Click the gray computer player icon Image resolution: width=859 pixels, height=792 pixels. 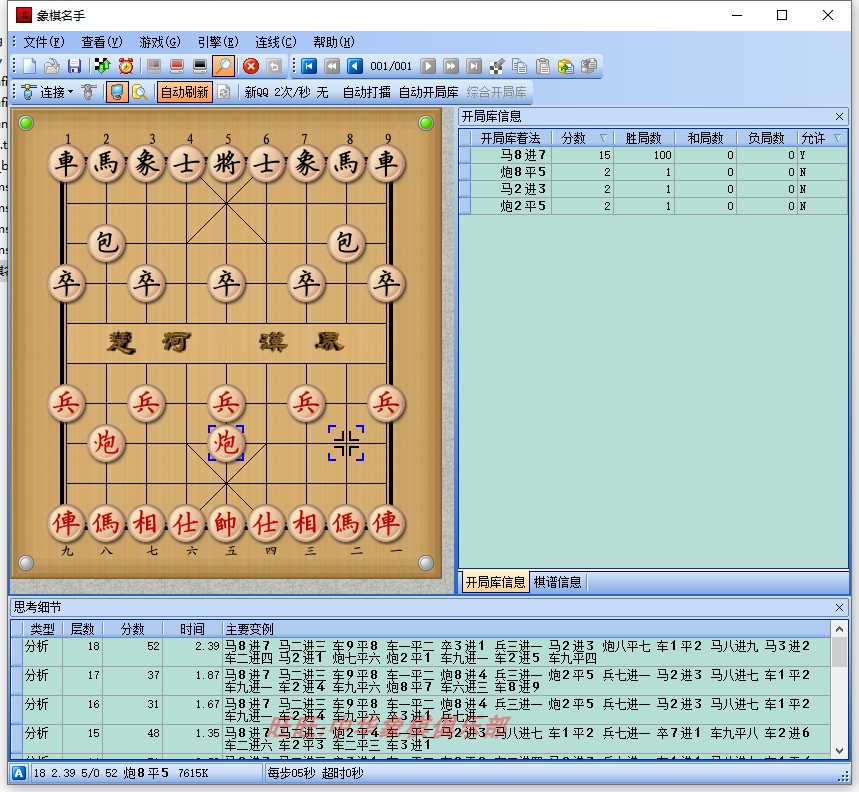[x=154, y=66]
